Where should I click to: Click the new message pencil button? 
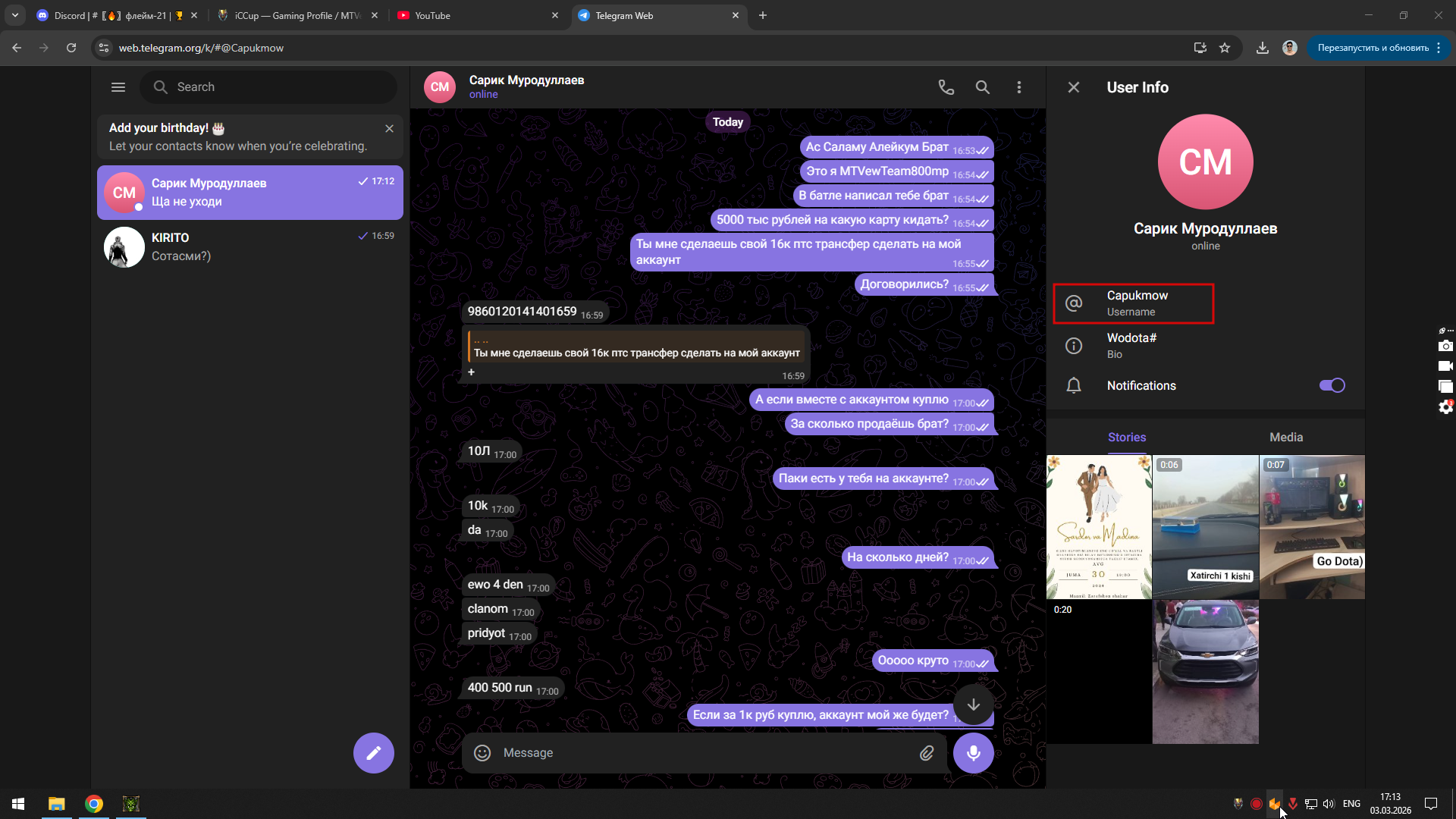[373, 753]
